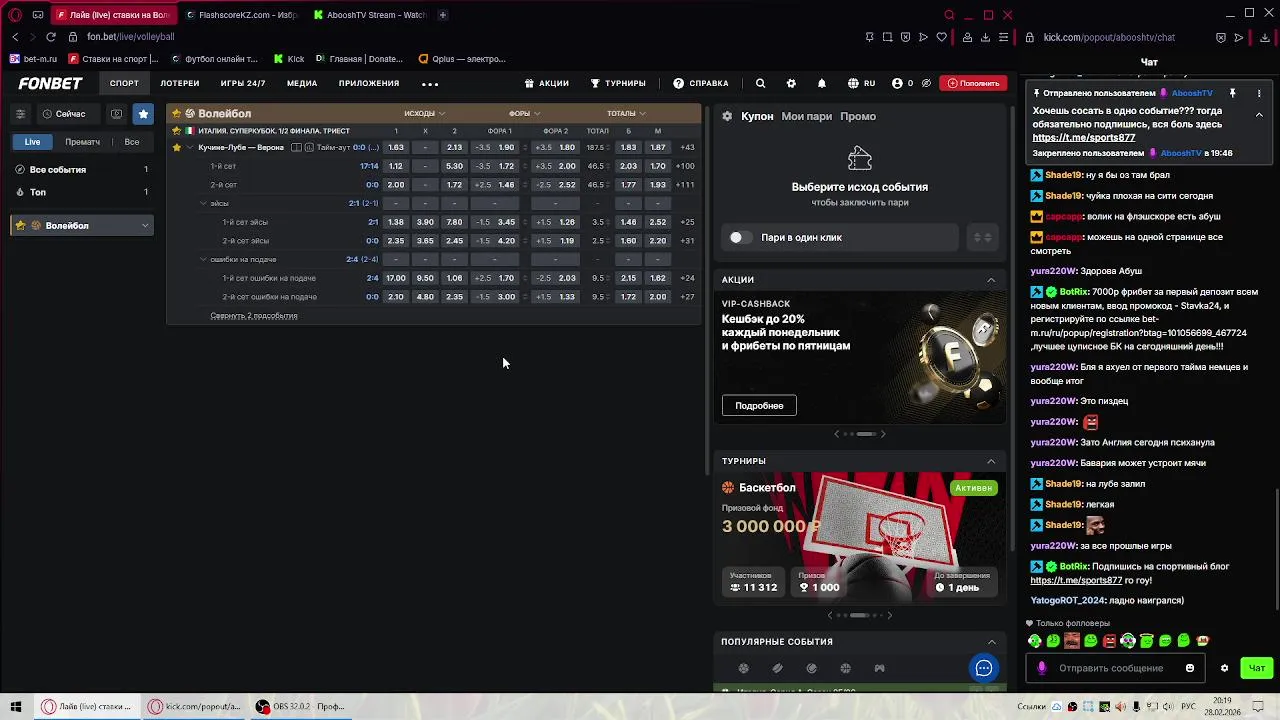Screen dimensions: 1280x720
Task: Open the notifications bell icon
Action: pyautogui.click(x=822, y=83)
